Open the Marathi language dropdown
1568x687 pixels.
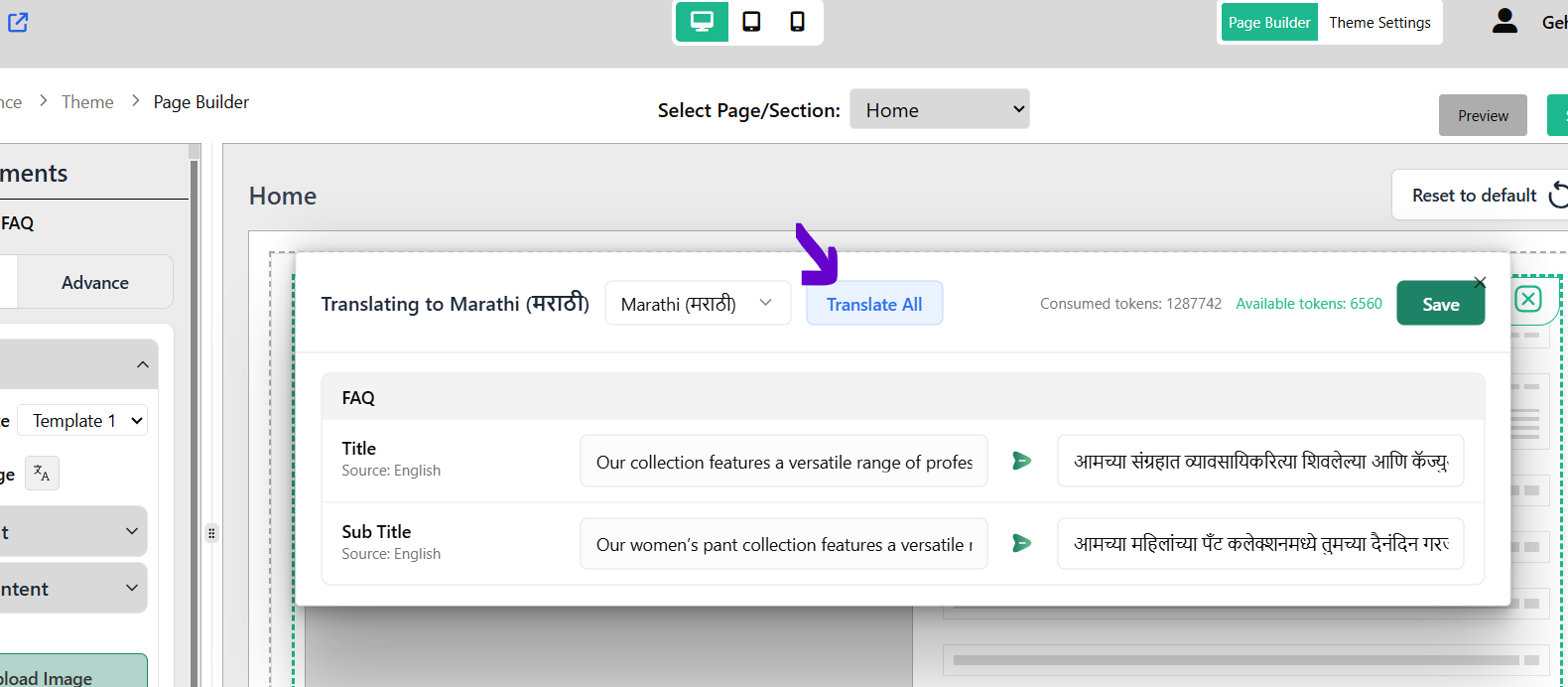click(698, 303)
